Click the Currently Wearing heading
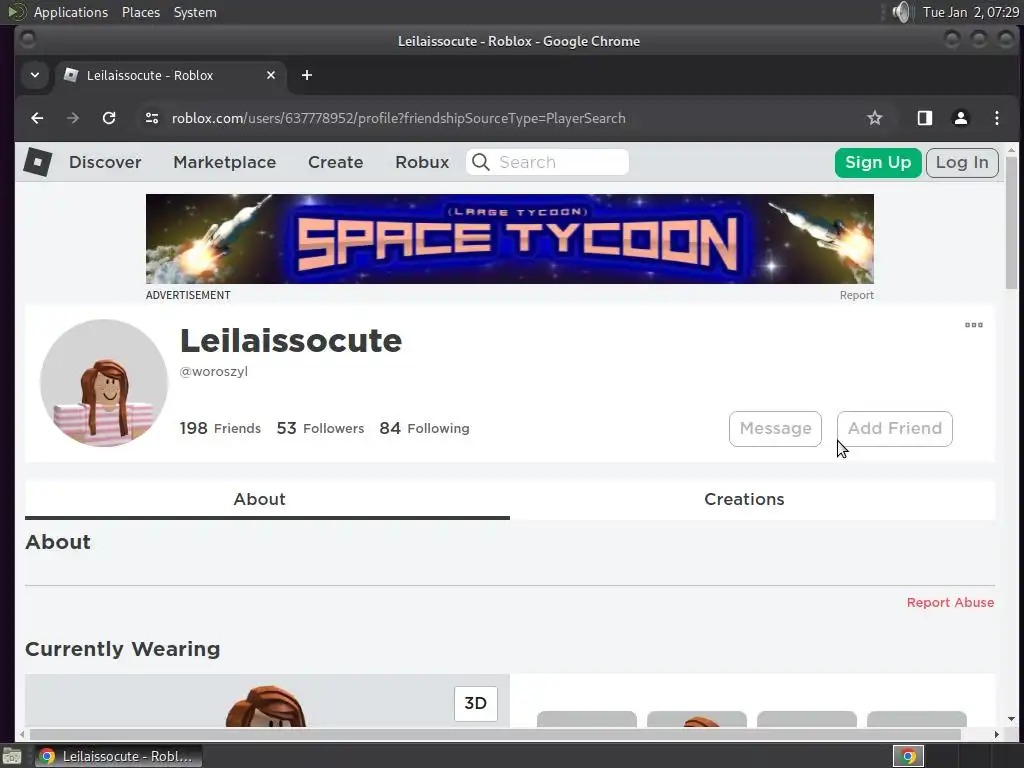The width and height of the screenshot is (1024, 768). tap(123, 649)
